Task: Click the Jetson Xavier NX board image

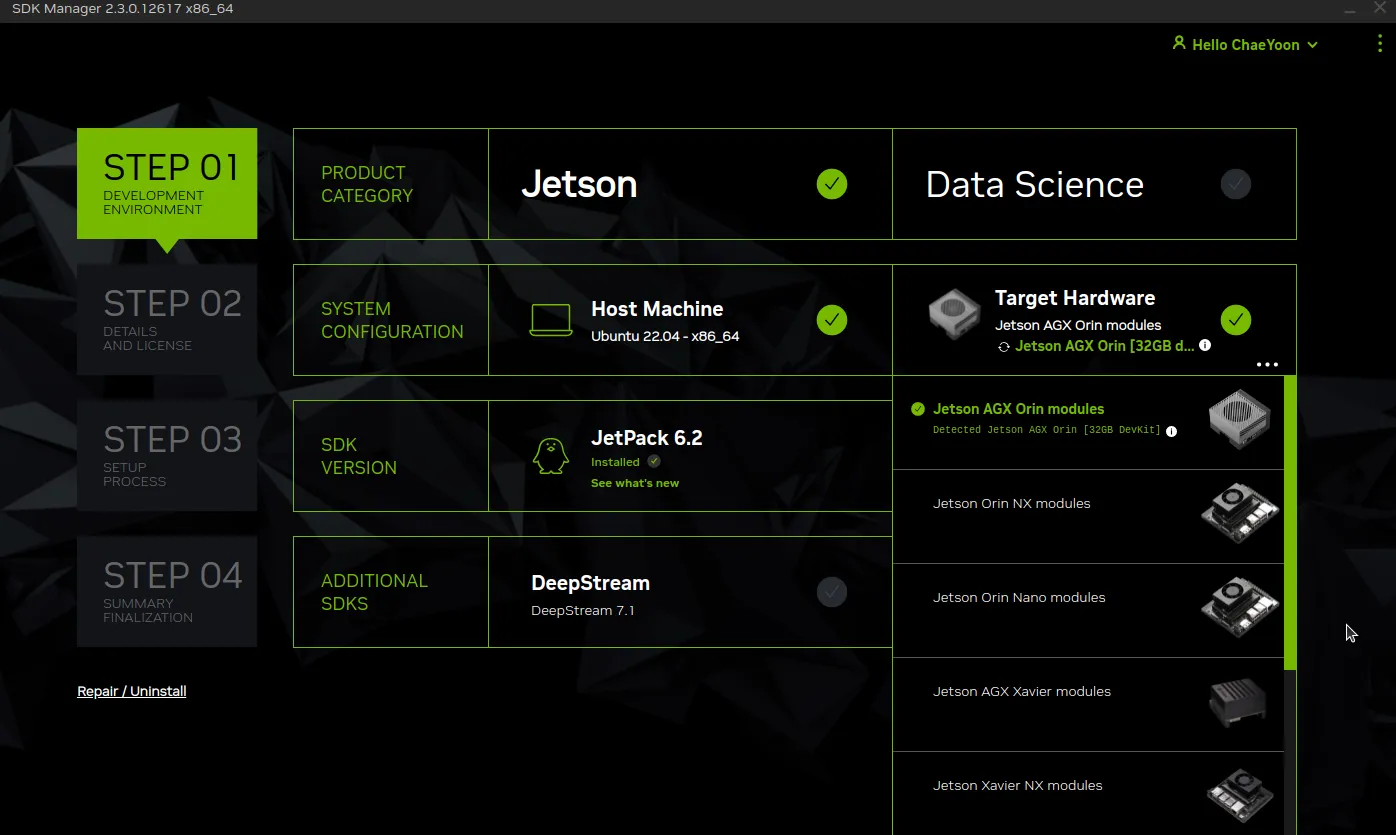Action: [1240, 796]
